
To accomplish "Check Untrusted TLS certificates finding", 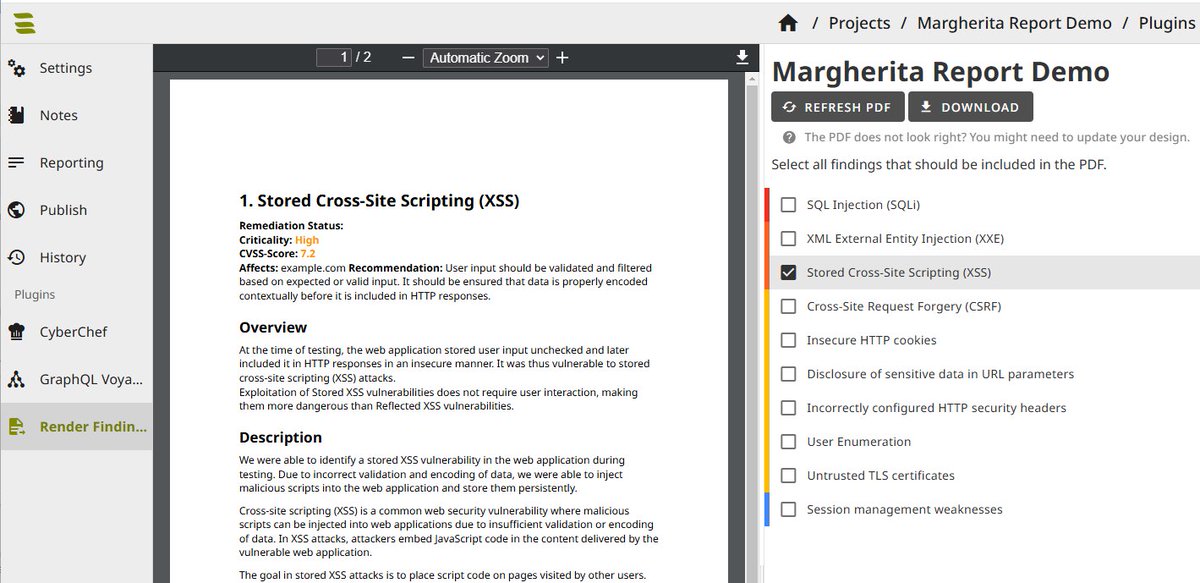I will [x=788, y=476].
